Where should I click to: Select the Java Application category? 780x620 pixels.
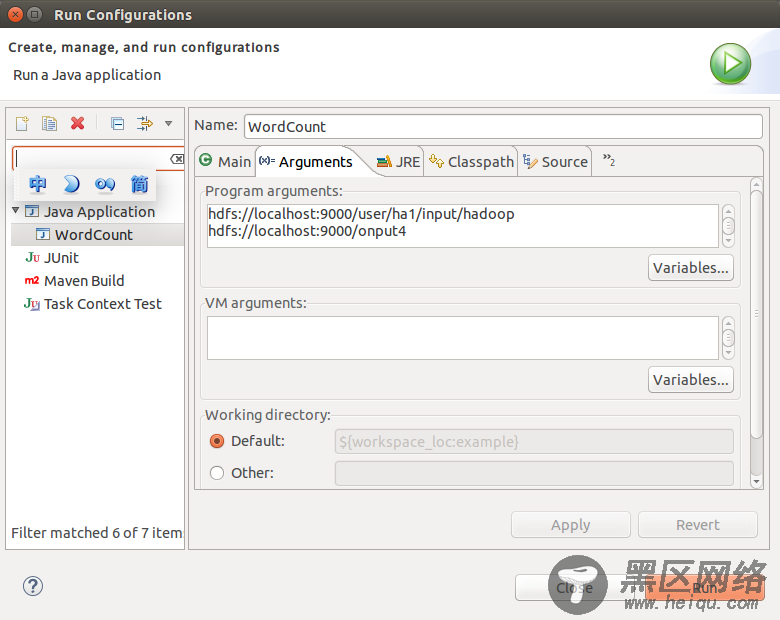coord(99,211)
